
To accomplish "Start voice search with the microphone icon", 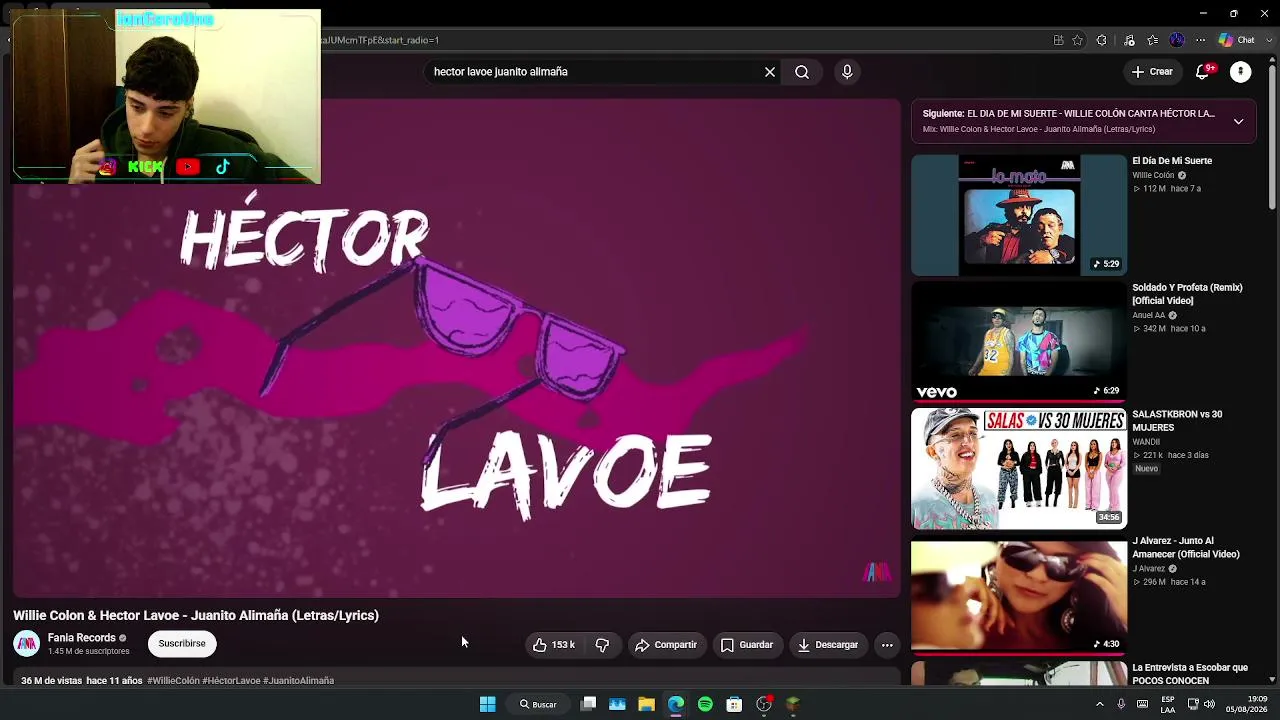I will point(847,72).
